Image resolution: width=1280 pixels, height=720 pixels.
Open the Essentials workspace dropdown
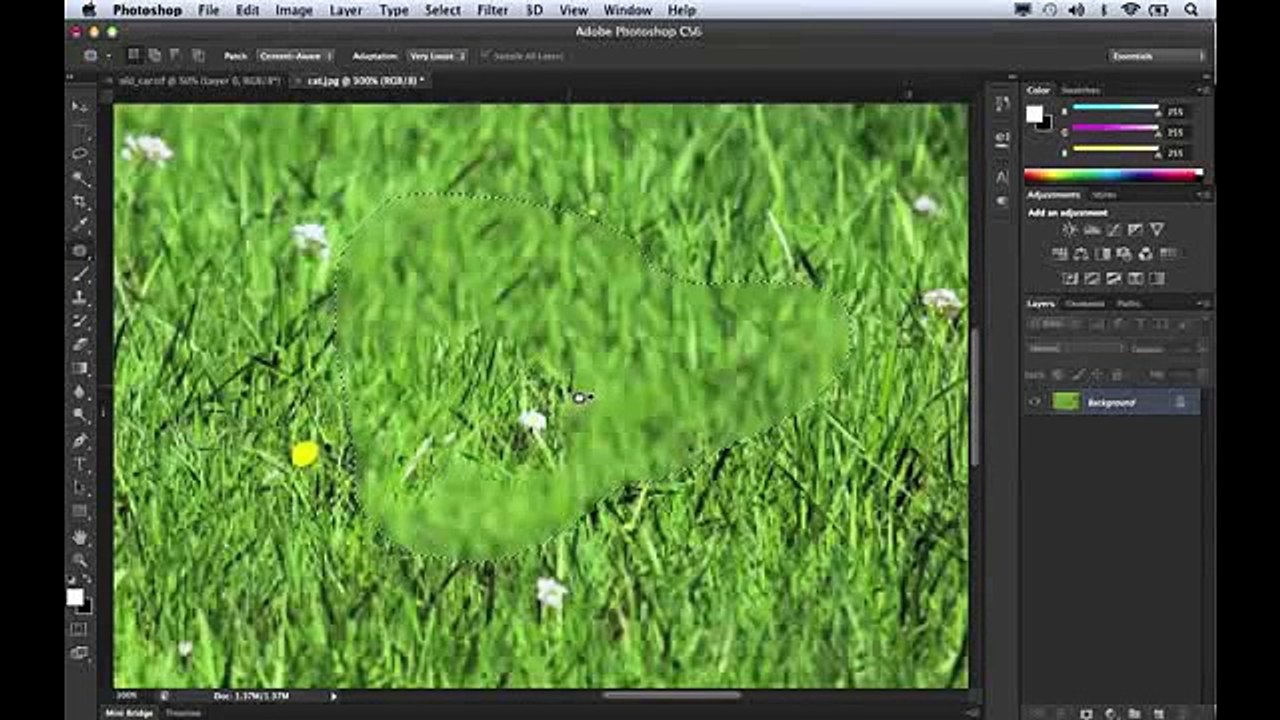tap(1157, 56)
